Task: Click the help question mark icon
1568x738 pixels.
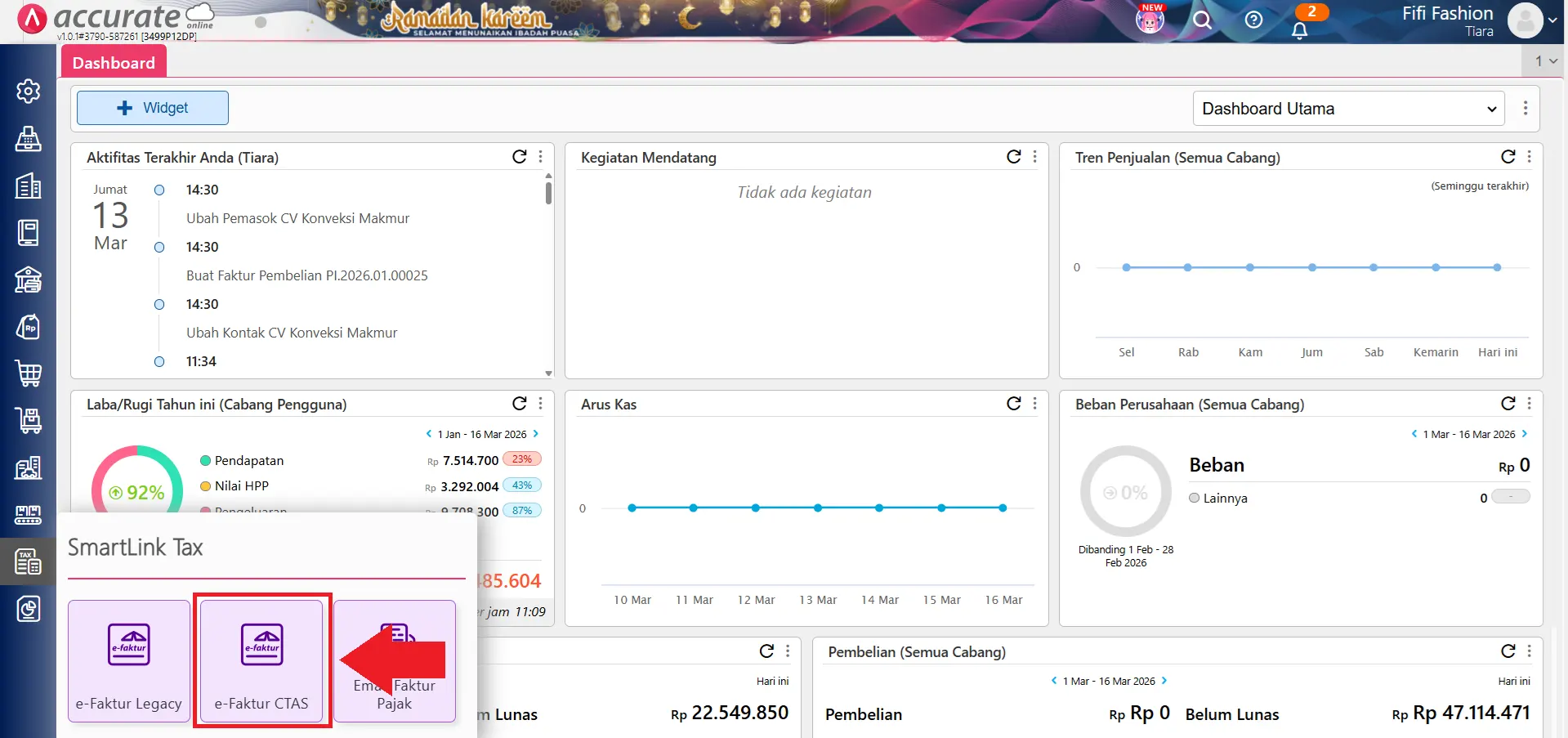Action: click(1253, 20)
